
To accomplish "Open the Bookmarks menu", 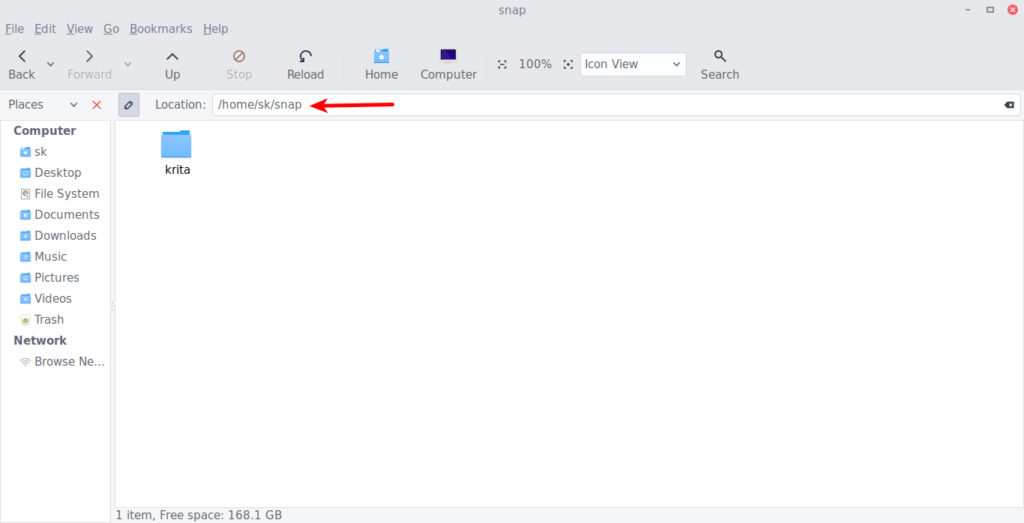I will coord(161,29).
